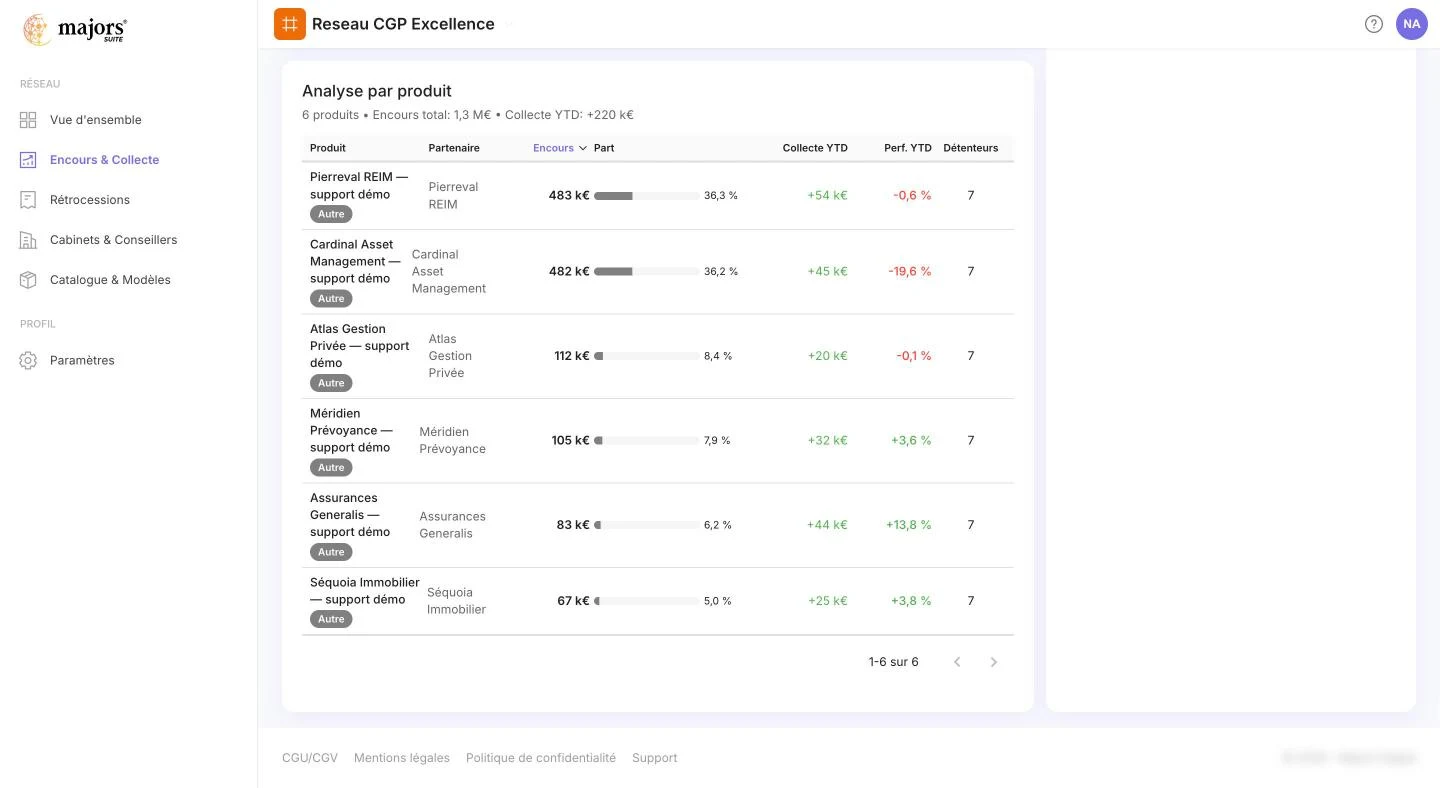1440x788 pixels.
Task: Click Séquoia Immobilier — support démo product
Action: (x=365, y=591)
